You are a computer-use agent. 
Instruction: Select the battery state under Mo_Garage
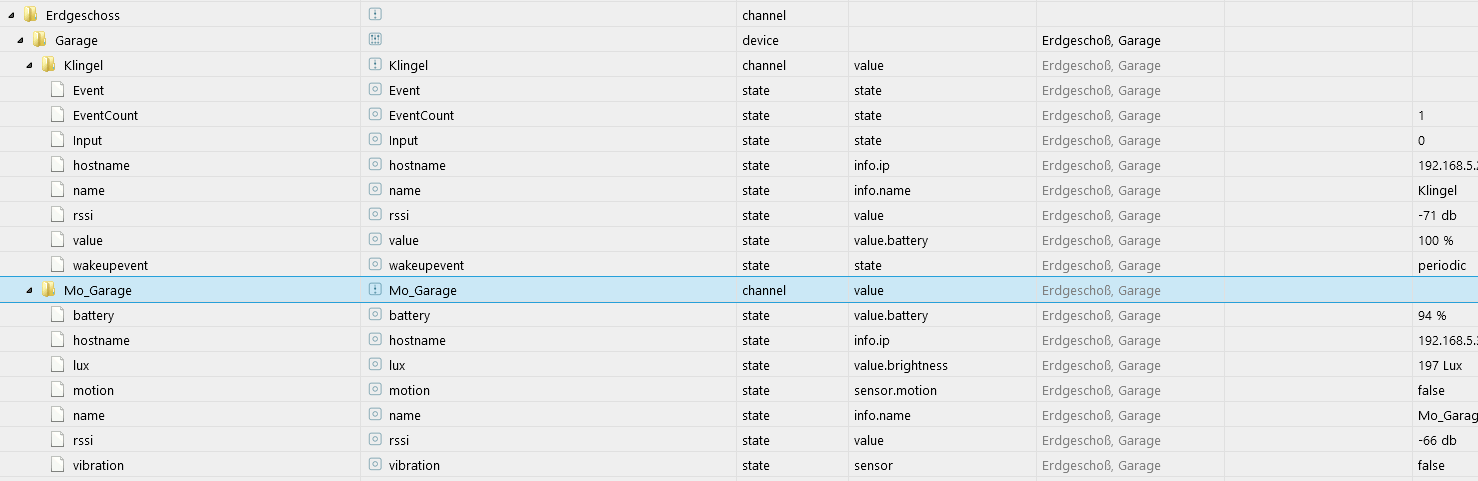(93, 315)
